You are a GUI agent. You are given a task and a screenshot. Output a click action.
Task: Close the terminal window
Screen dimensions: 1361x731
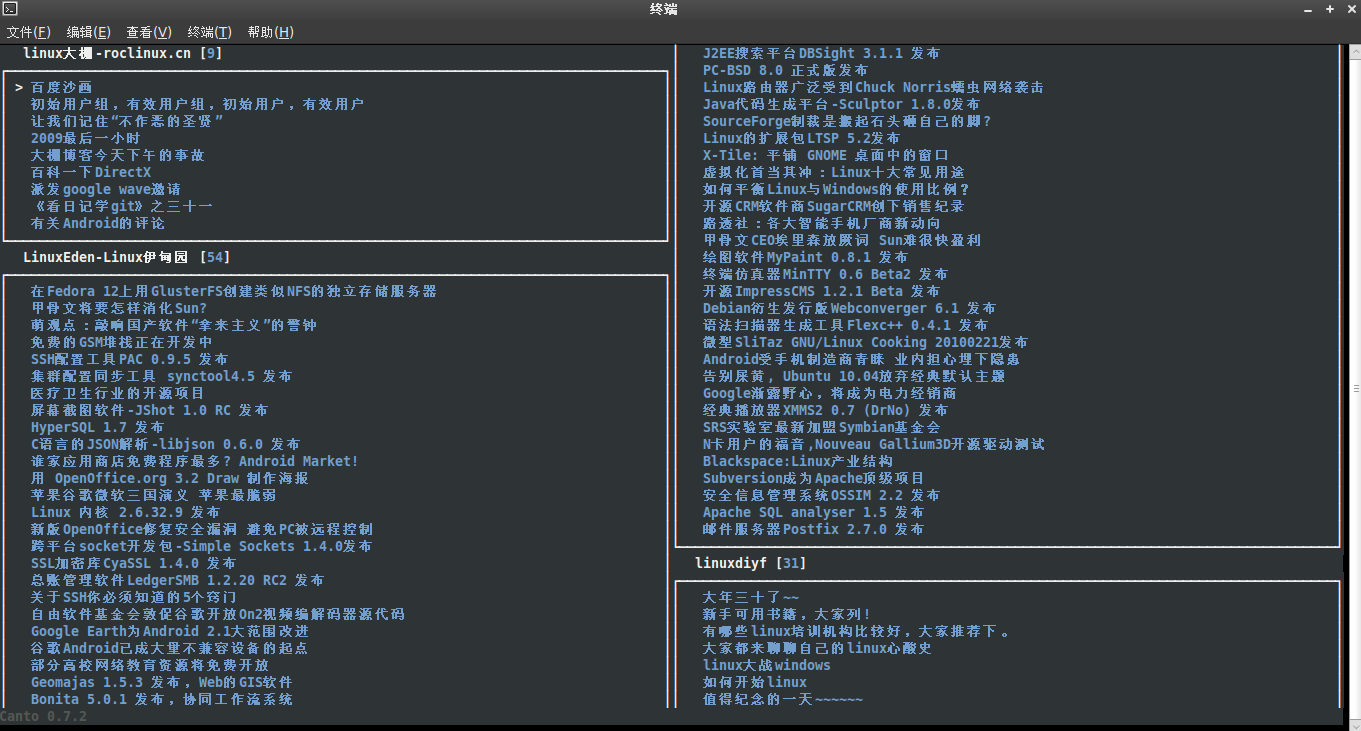1350,9
